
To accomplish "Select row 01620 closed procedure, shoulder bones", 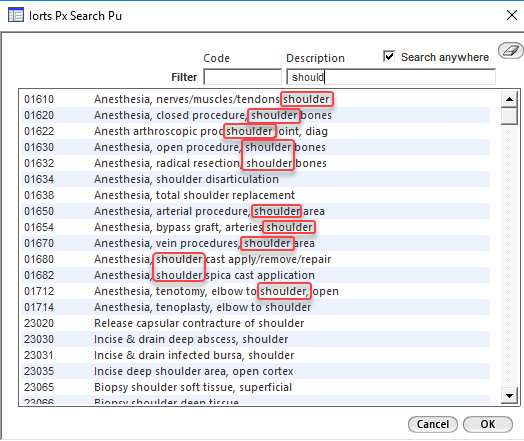I will 255,115.
